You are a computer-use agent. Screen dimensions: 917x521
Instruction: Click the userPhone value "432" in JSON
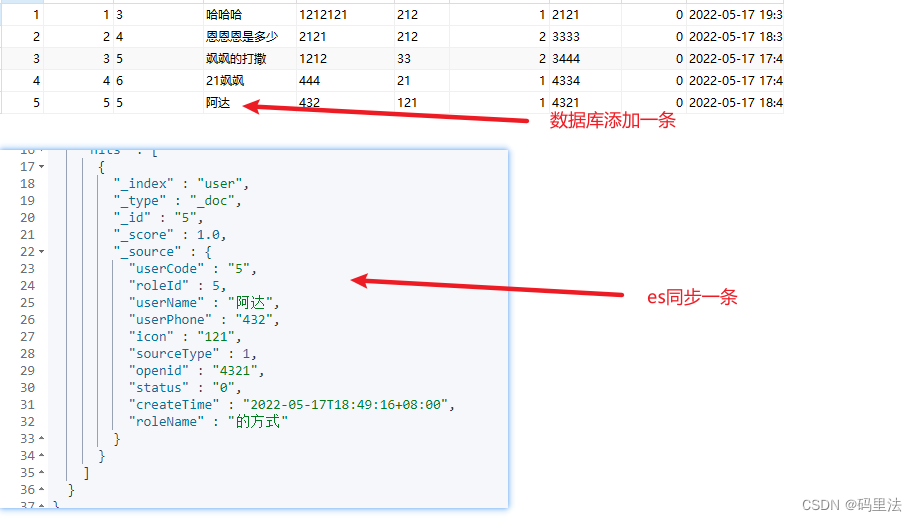coord(254,319)
